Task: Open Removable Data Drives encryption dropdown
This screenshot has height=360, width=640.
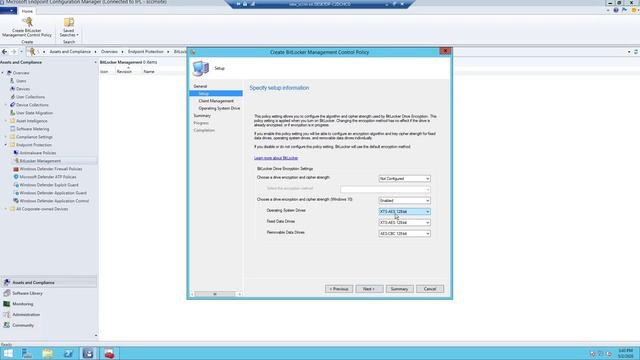Action: (404, 233)
